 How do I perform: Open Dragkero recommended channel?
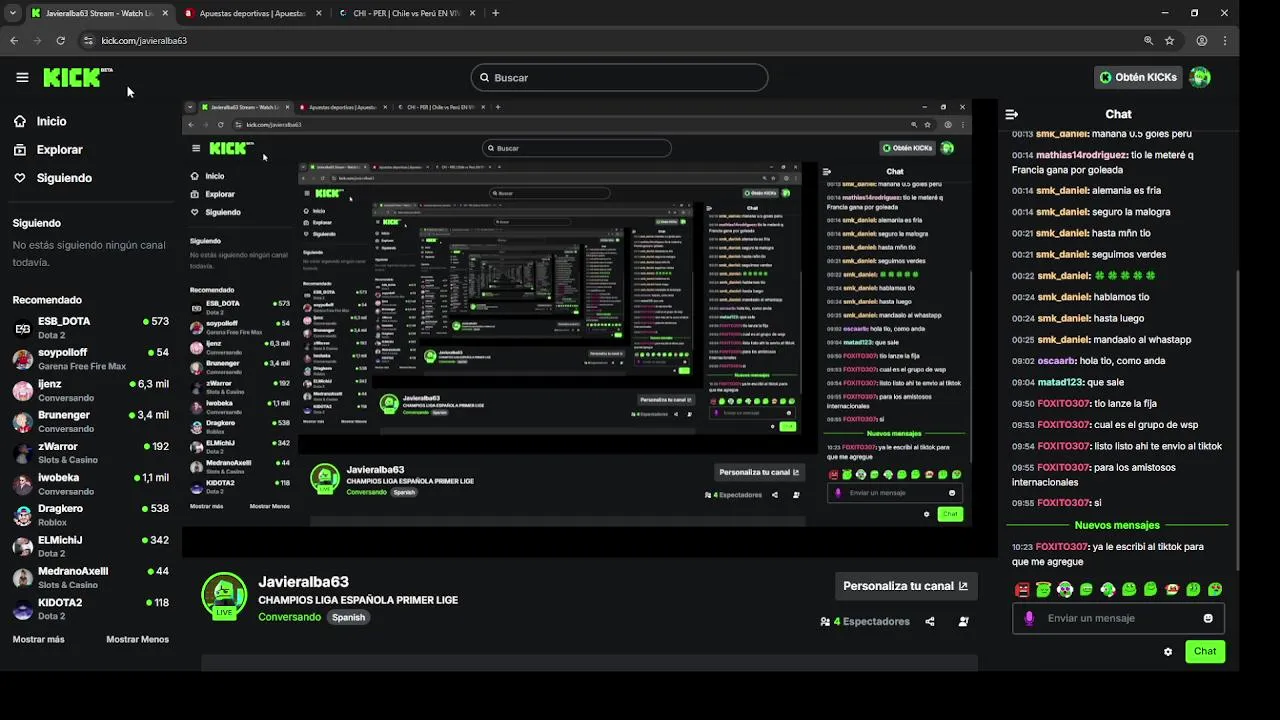pyautogui.click(x=90, y=515)
